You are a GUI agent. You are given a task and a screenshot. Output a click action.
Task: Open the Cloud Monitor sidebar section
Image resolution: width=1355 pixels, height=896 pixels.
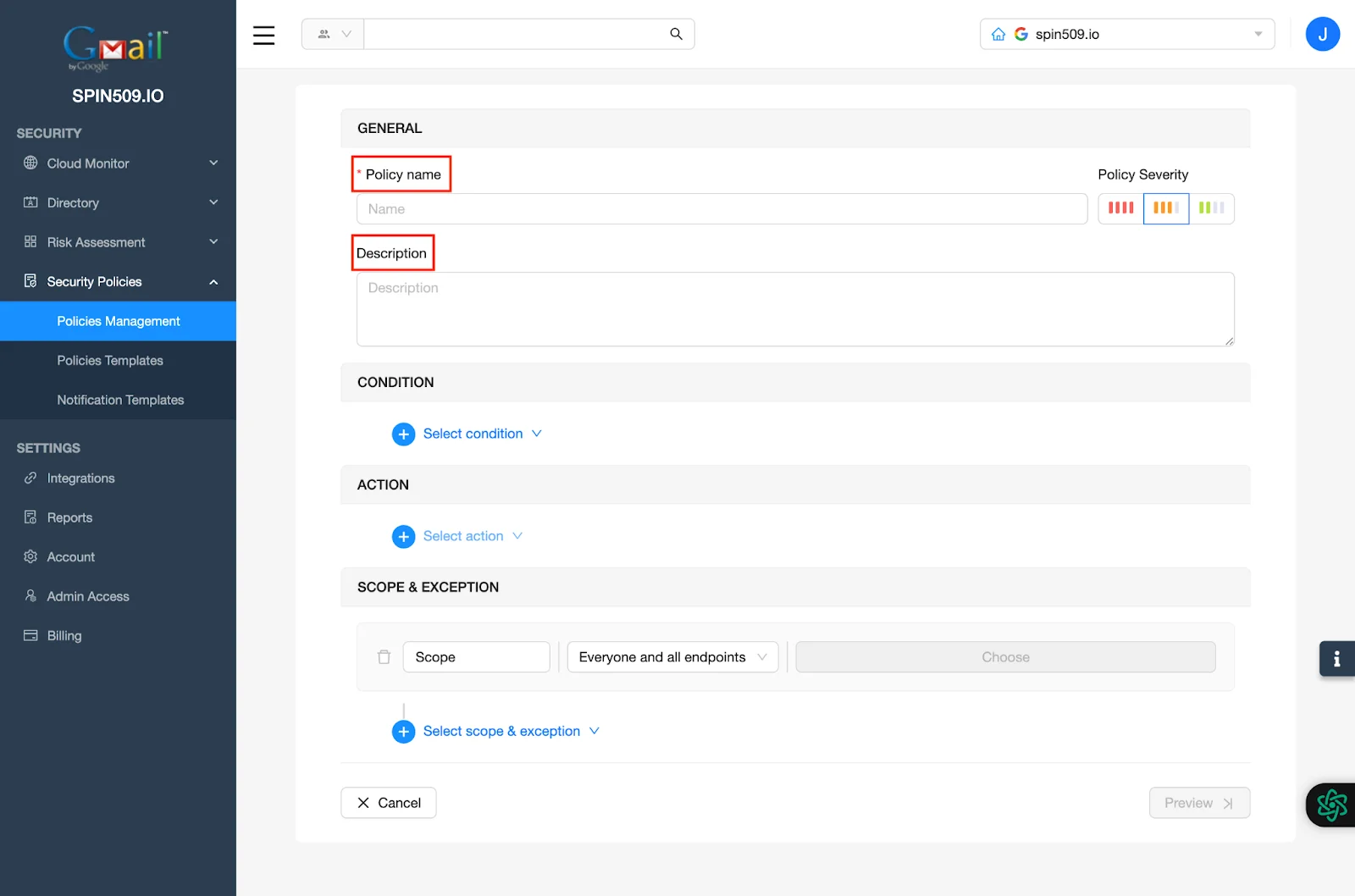tap(31, 163)
